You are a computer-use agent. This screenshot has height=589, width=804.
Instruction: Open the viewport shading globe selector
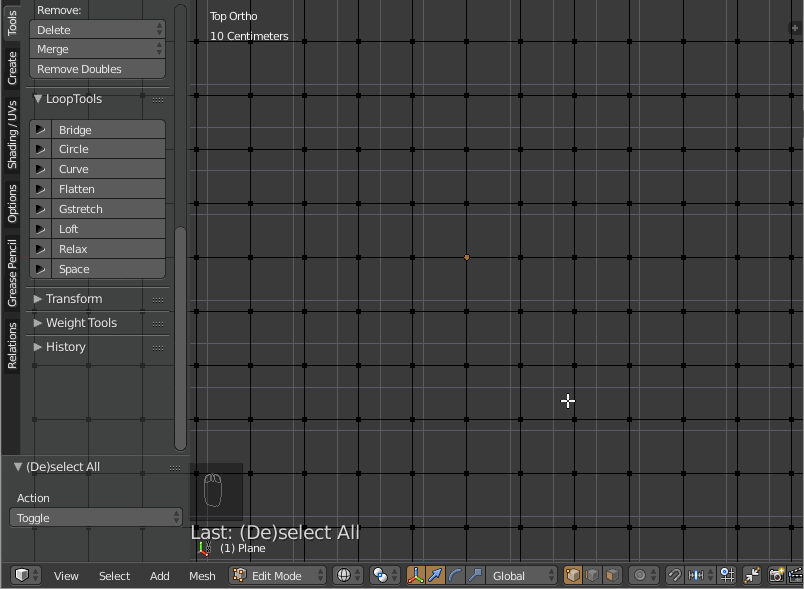point(348,575)
